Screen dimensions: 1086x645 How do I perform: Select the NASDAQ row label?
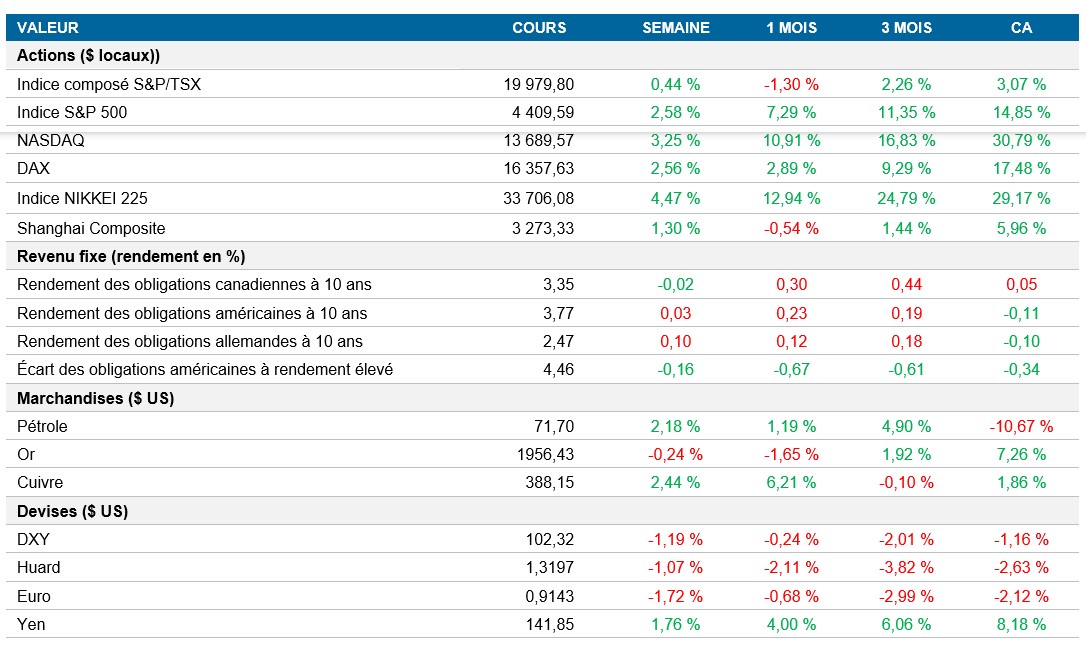pyautogui.click(x=50, y=140)
